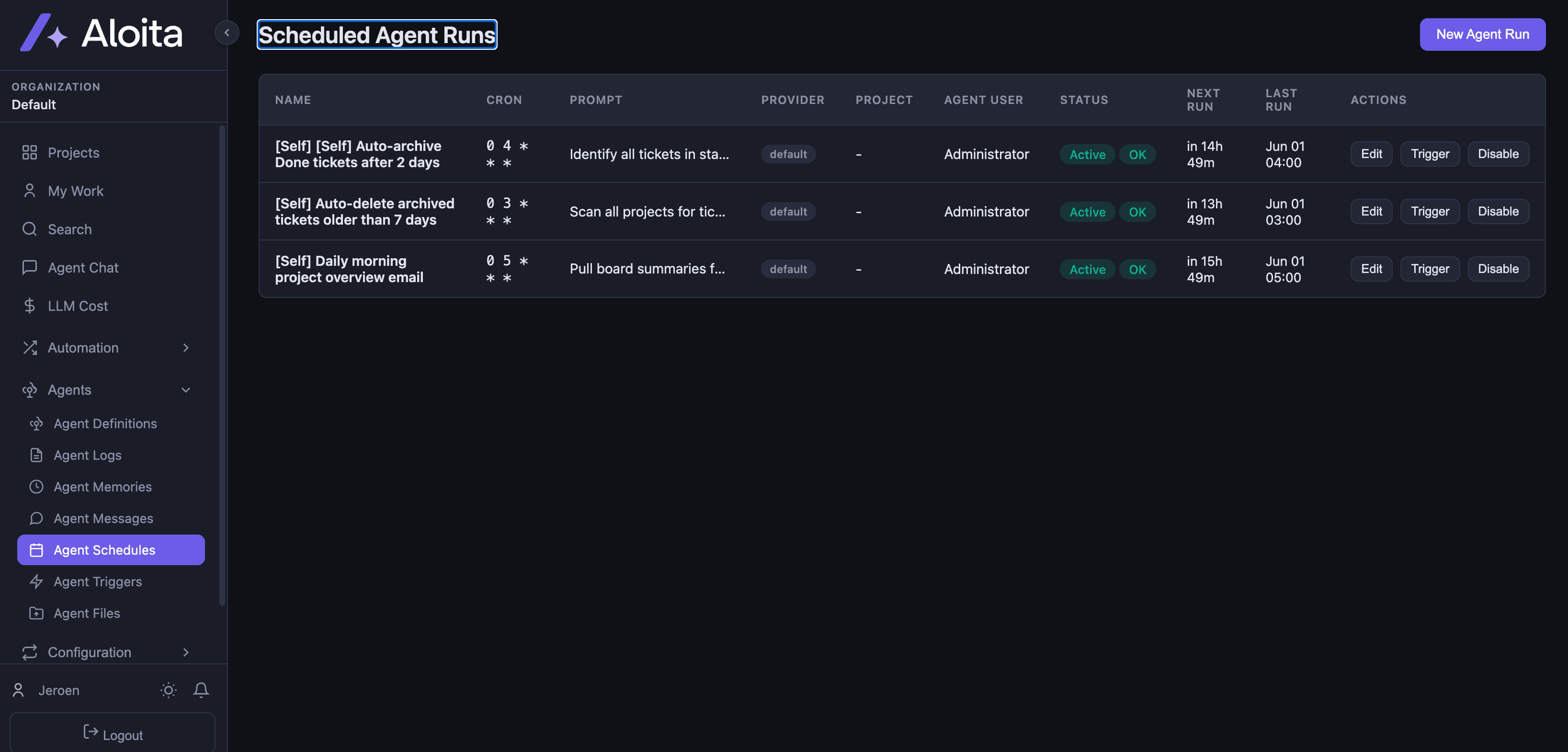Disable the Auto-archive Done tickets schedule
The width and height of the screenshot is (1568, 752).
[x=1498, y=153]
